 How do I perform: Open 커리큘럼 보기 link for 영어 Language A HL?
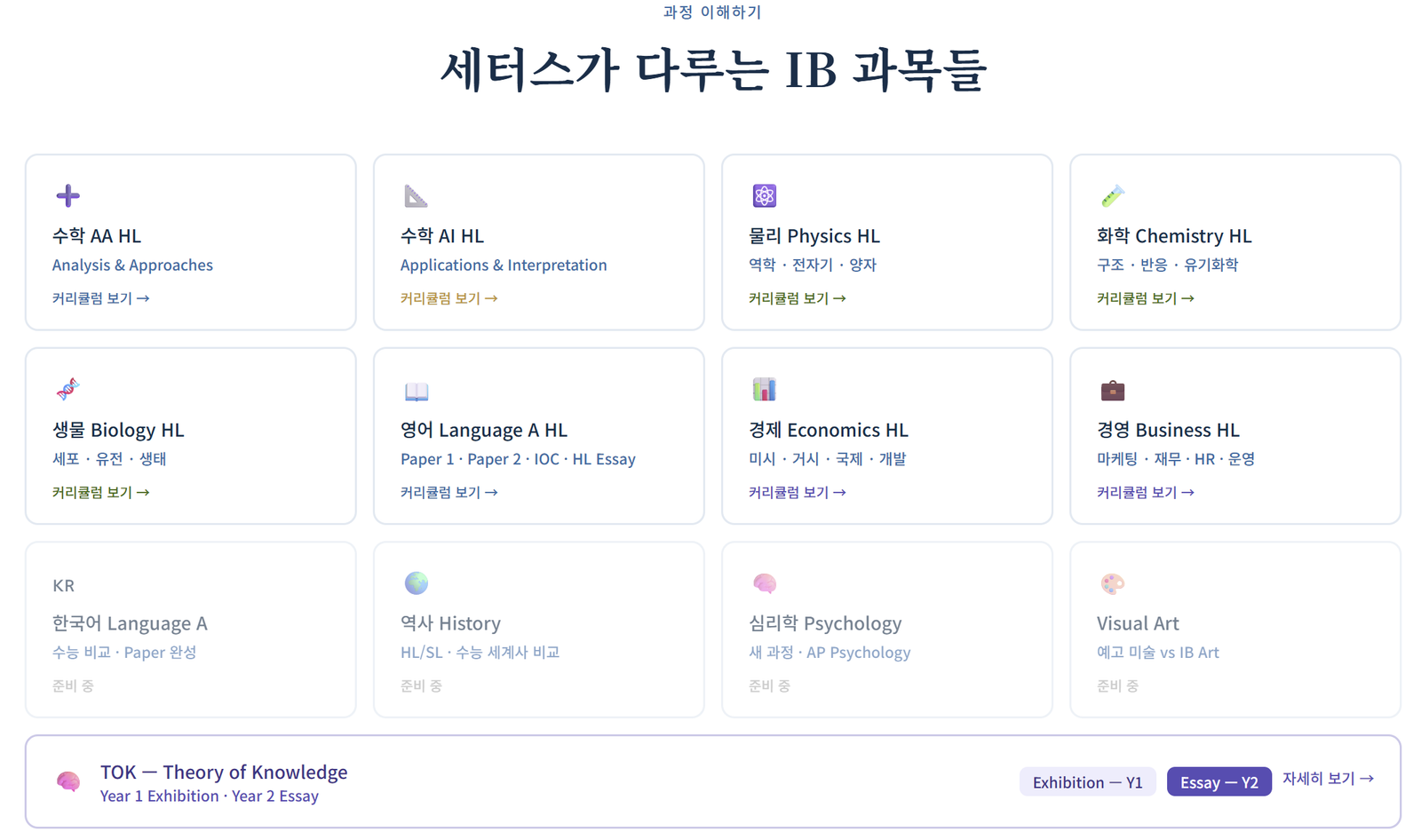[449, 492]
